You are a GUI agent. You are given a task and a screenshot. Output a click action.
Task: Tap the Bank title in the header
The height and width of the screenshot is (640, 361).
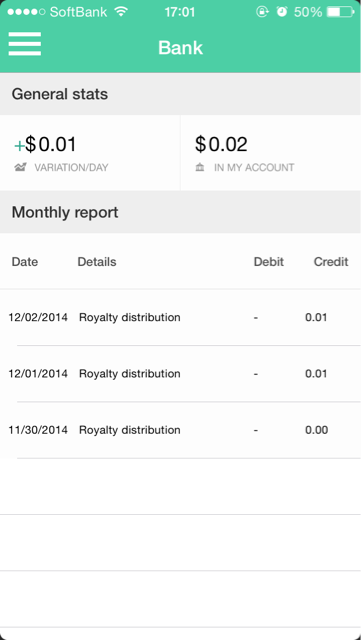pyautogui.click(x=180, y=48)
